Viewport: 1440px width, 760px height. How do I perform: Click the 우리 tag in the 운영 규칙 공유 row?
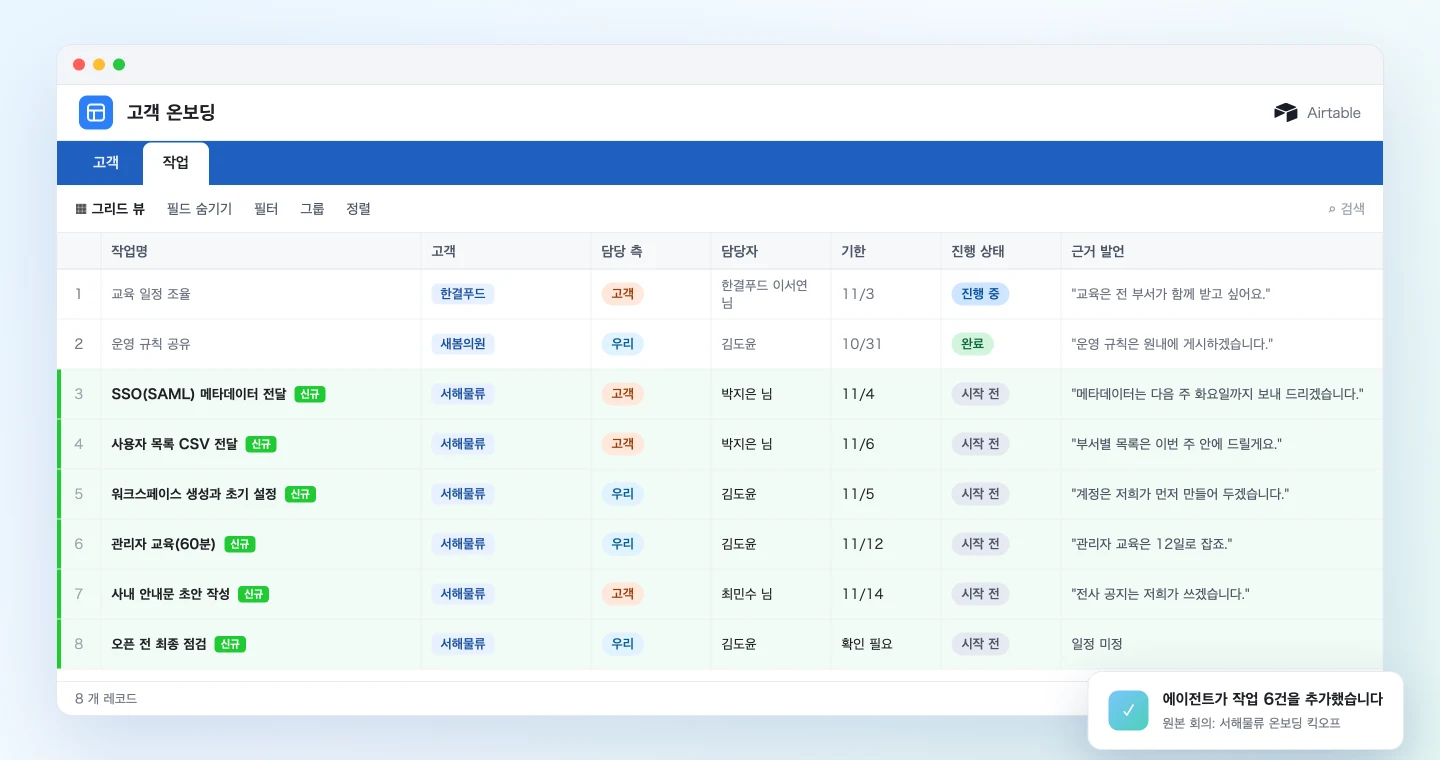coord(622,344)
